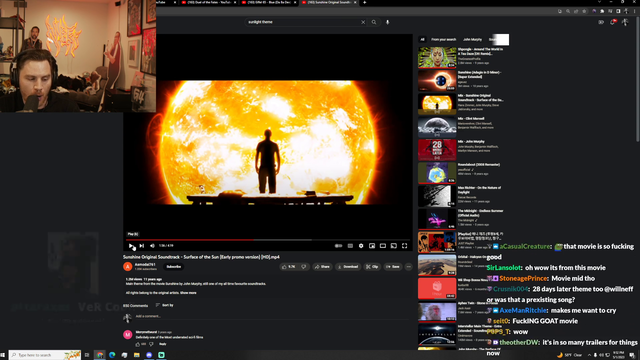Viewport: 640px width, 360px height.
Task: Switch to the 'Blue (Da Ba Dee)' browser tab
Action: 268,2
